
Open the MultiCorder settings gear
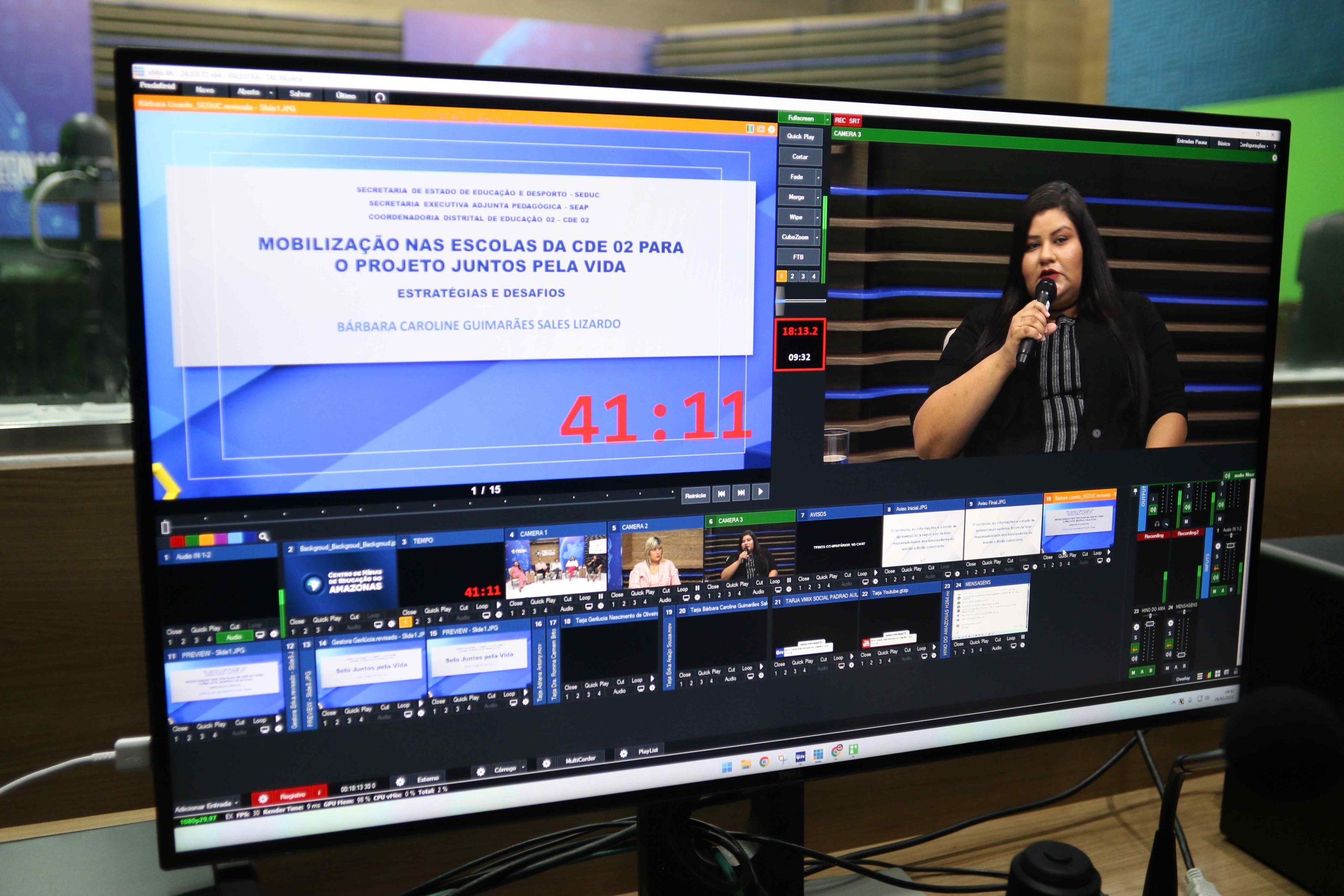coord(547,763)
